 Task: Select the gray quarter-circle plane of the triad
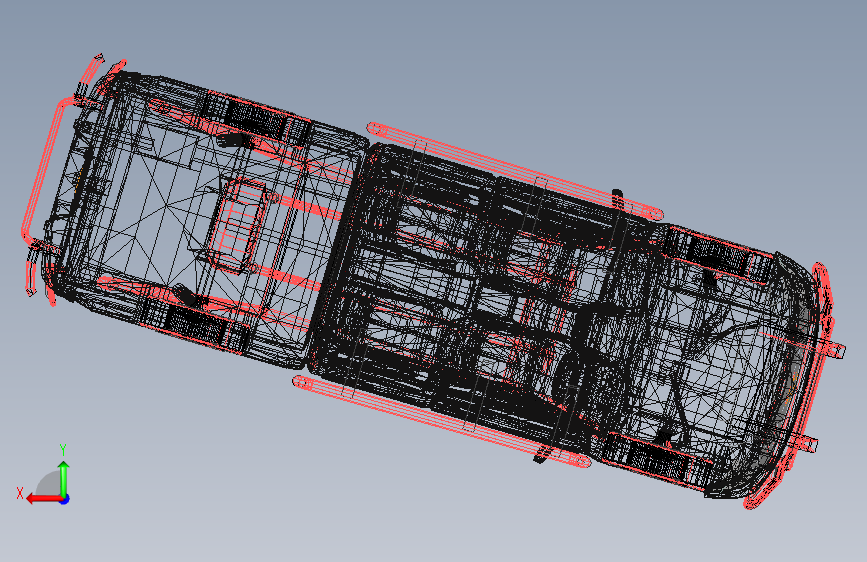[x=50, y=486]
